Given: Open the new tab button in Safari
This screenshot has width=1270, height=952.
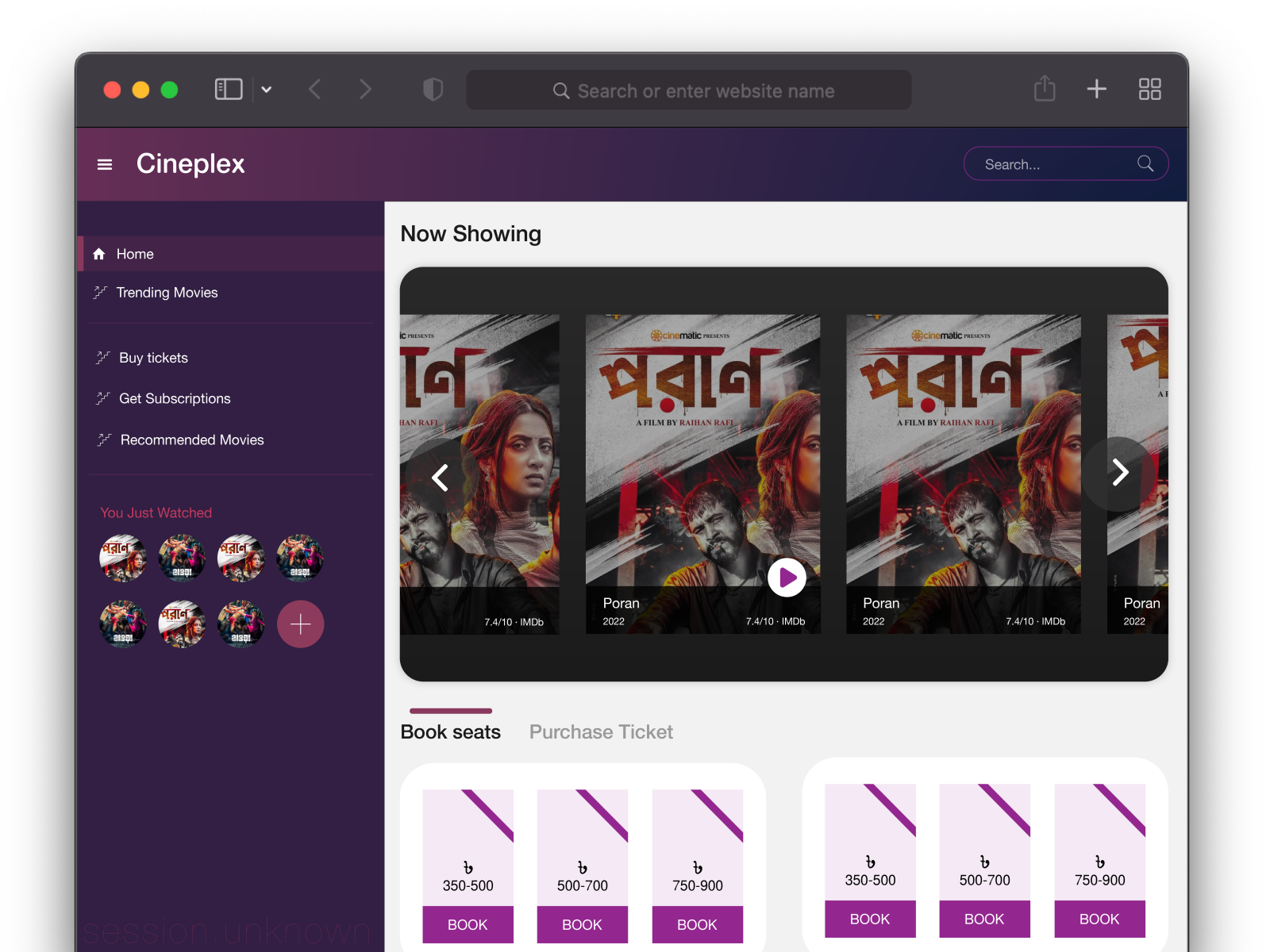Looking at the screenshot, I should [1096, 89].
